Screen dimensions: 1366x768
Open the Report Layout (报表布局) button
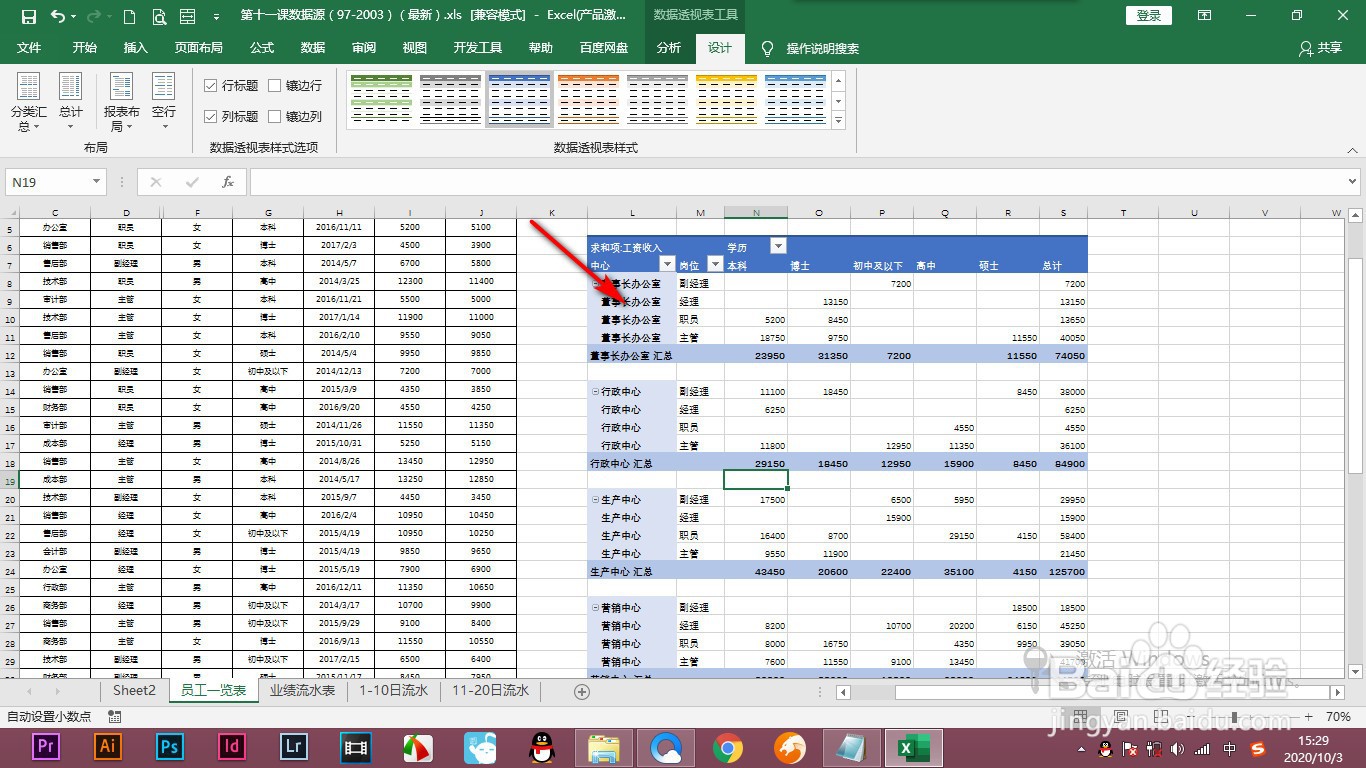pyautogui.click(x=121, y=102)
